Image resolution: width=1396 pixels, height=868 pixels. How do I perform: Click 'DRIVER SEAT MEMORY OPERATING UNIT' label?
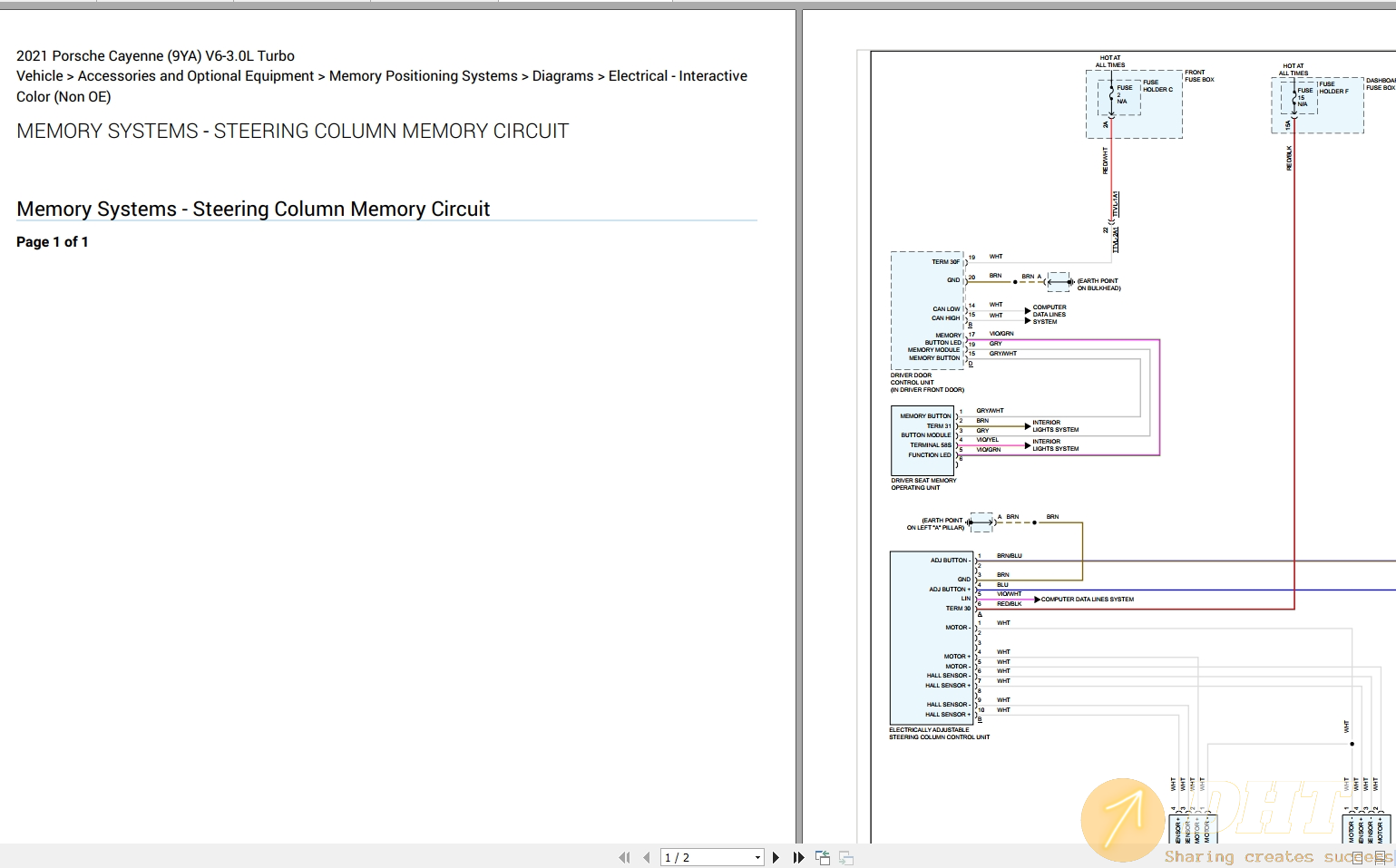(923, 484)
